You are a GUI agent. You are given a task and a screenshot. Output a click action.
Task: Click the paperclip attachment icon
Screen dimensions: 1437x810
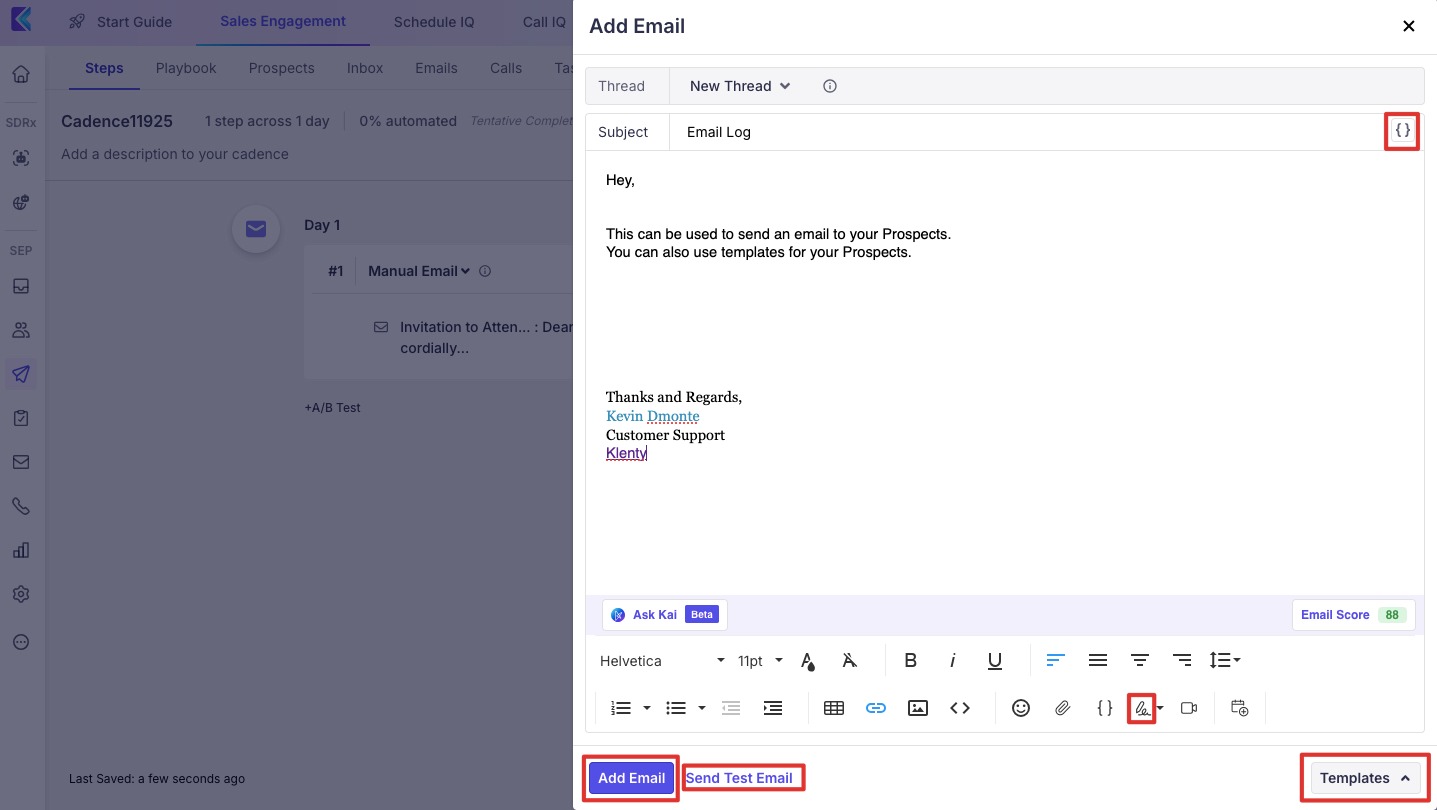(x=1062, y=708)
